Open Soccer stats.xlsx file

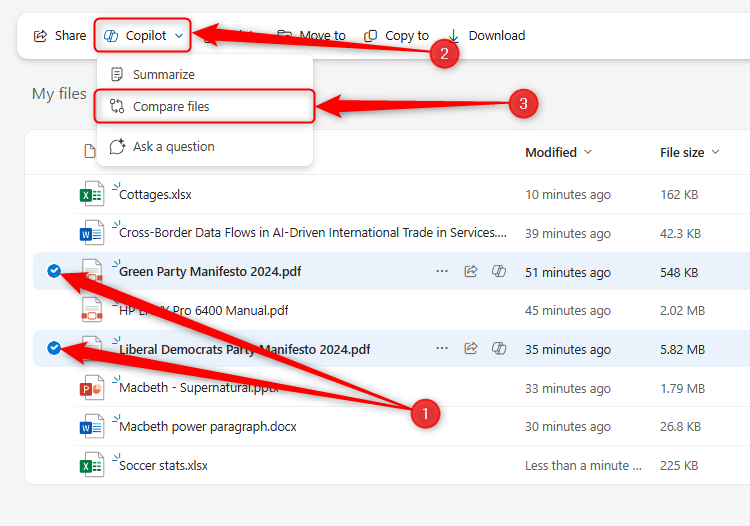(x=163, y=466)
